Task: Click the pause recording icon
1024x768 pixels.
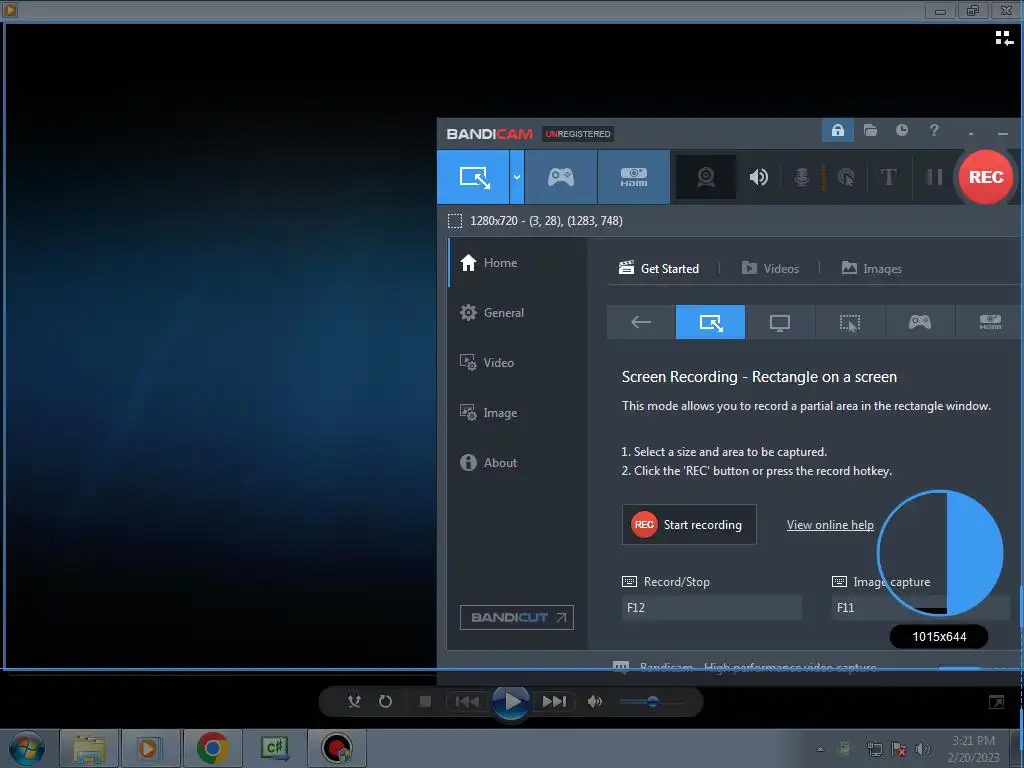Action: (x=934, y=177)
